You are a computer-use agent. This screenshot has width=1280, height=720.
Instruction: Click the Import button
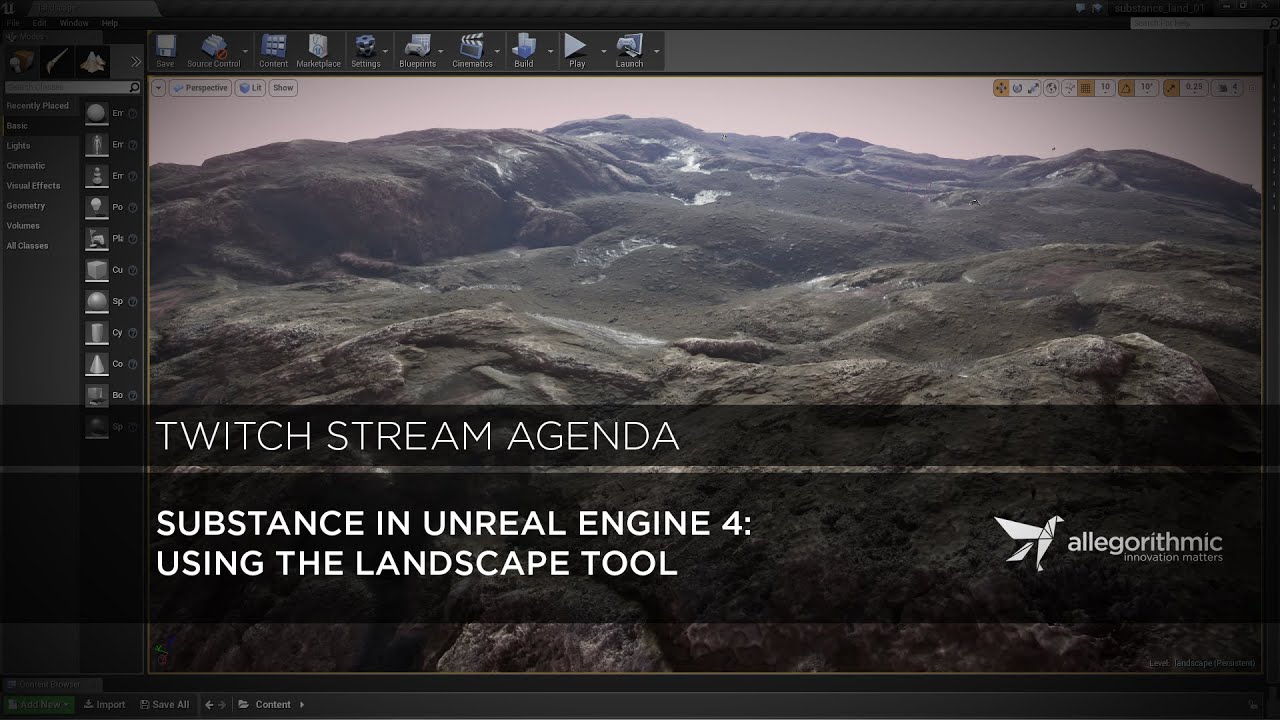[105, 705]
